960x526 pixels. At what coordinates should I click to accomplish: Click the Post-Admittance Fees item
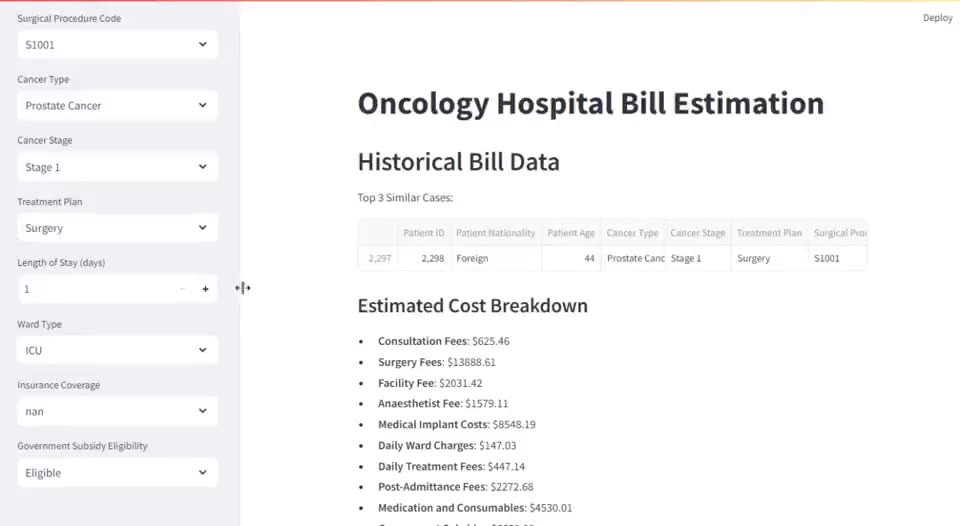click(x=456, y=487)
